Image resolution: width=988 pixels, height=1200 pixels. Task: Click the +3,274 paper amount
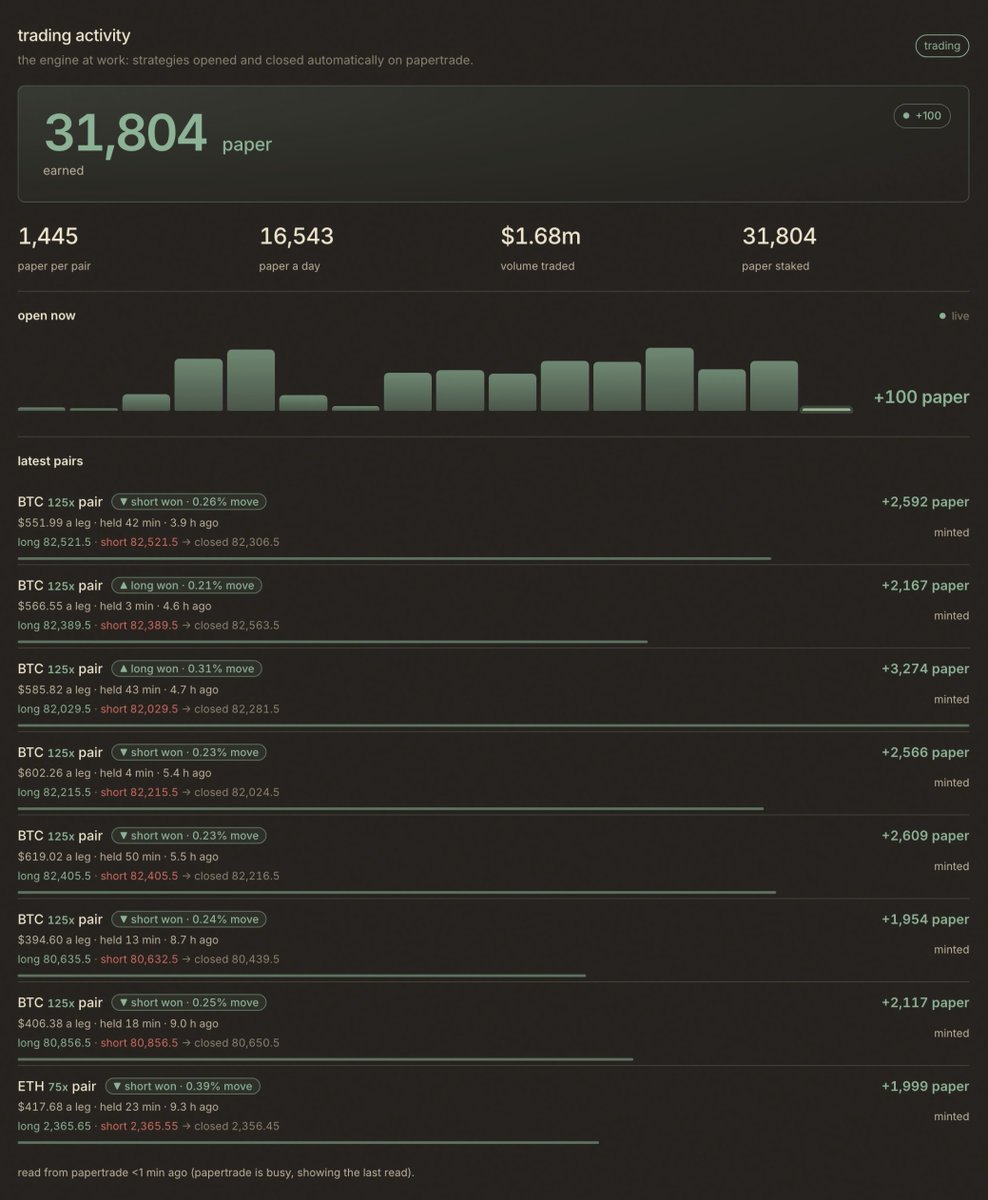pos(925,669)
